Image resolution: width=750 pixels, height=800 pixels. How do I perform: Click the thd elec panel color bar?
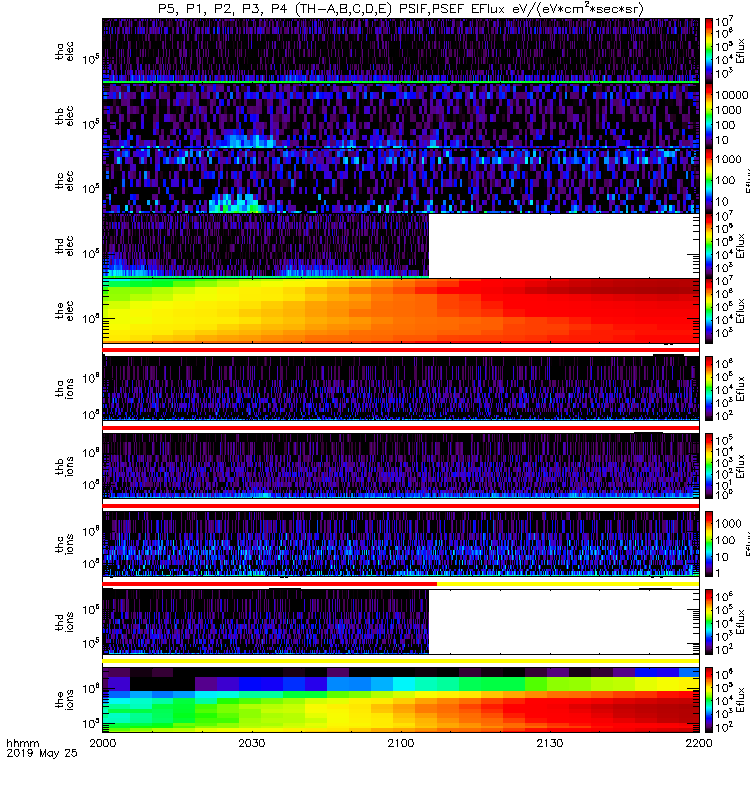(x=709, y=245)
